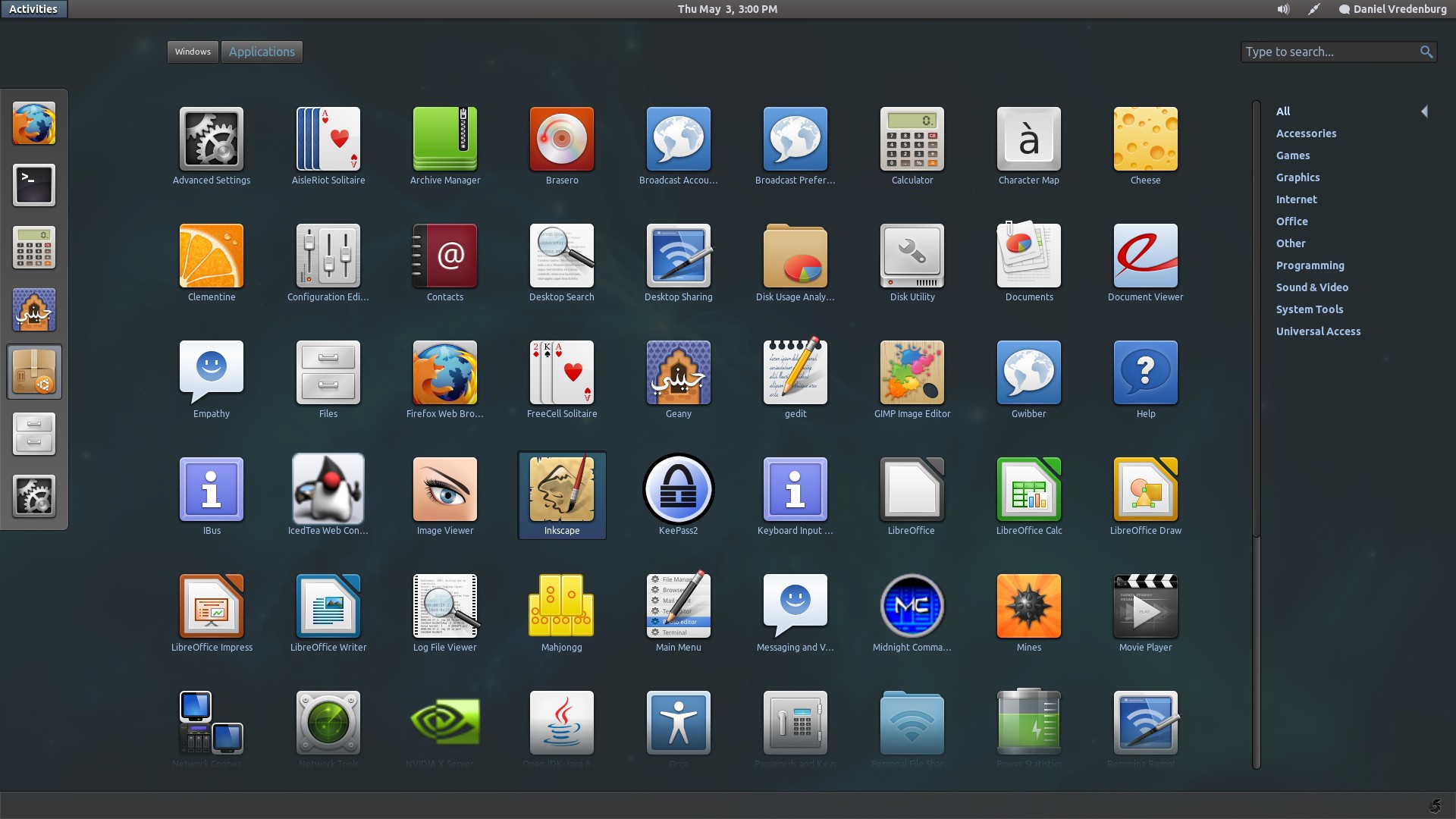Launch the Cheese webcam app
The image size is (1456, 819).
[x=1145, y=145]
